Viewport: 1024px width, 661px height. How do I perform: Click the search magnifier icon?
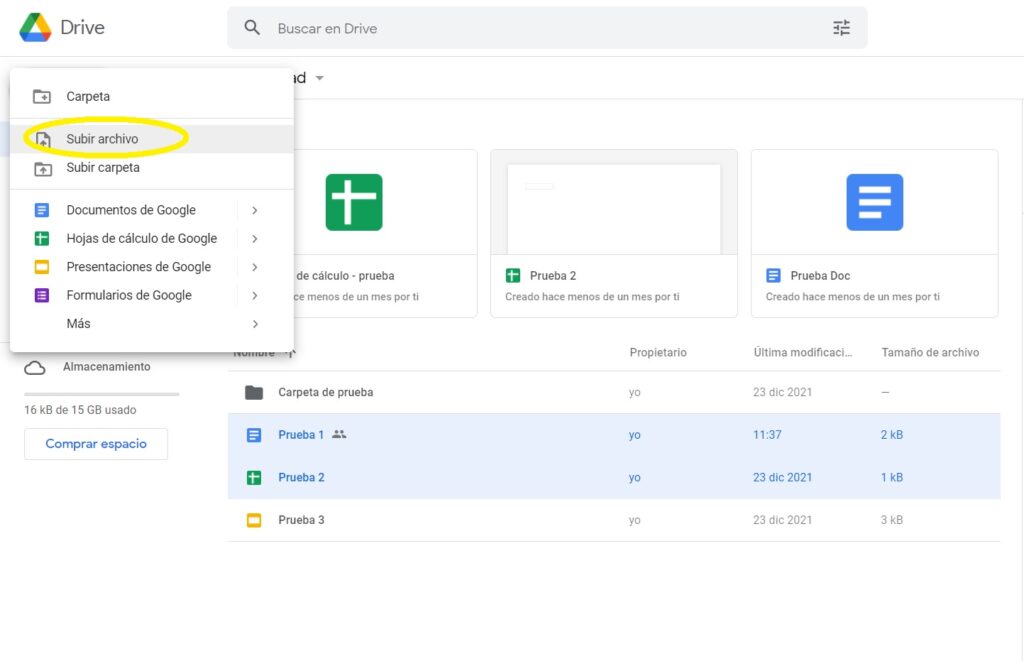[252, 28]
